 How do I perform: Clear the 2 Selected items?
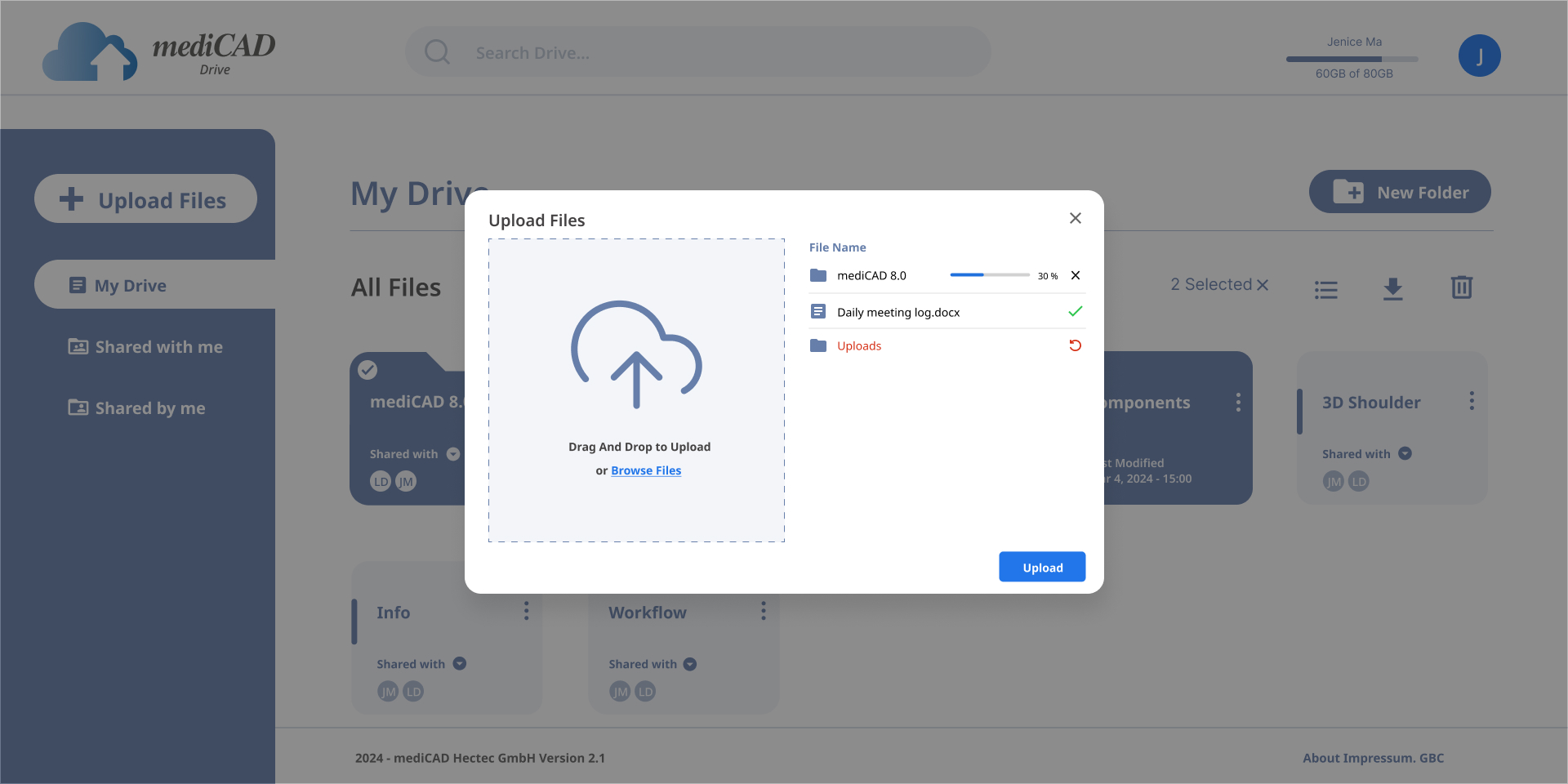pos(1262,285)
